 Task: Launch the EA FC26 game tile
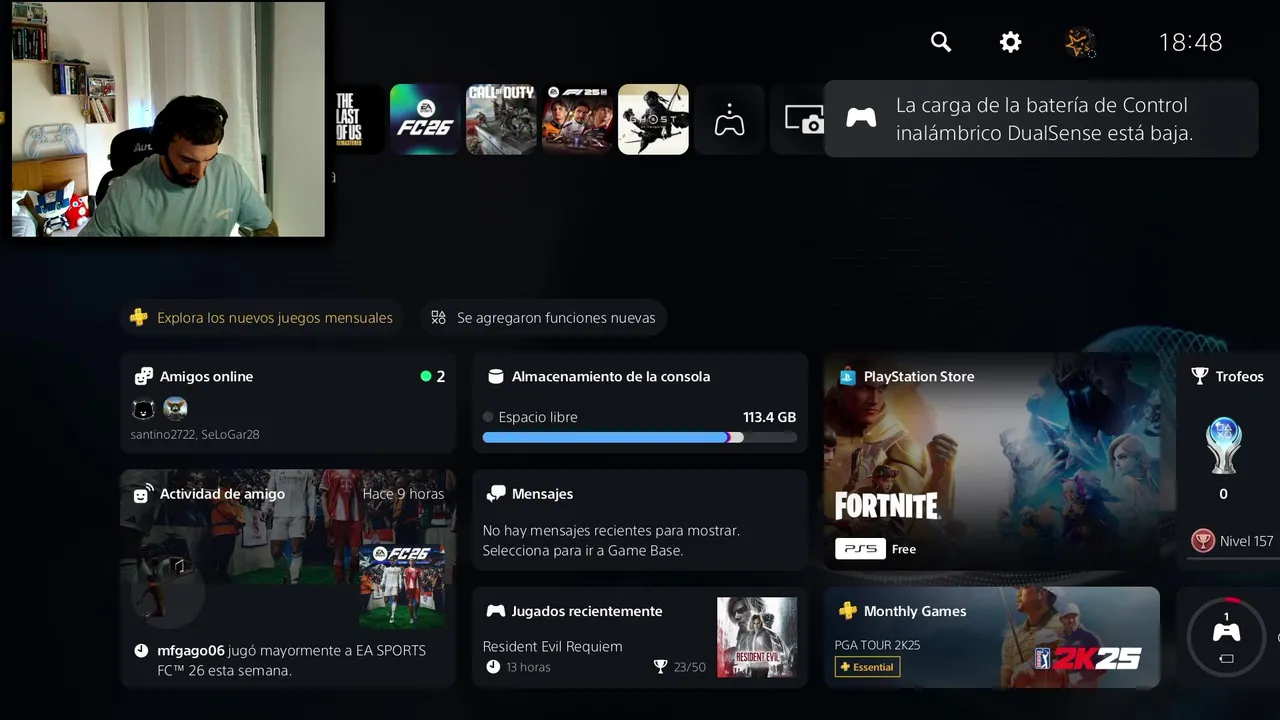click(x=425, y=119)
